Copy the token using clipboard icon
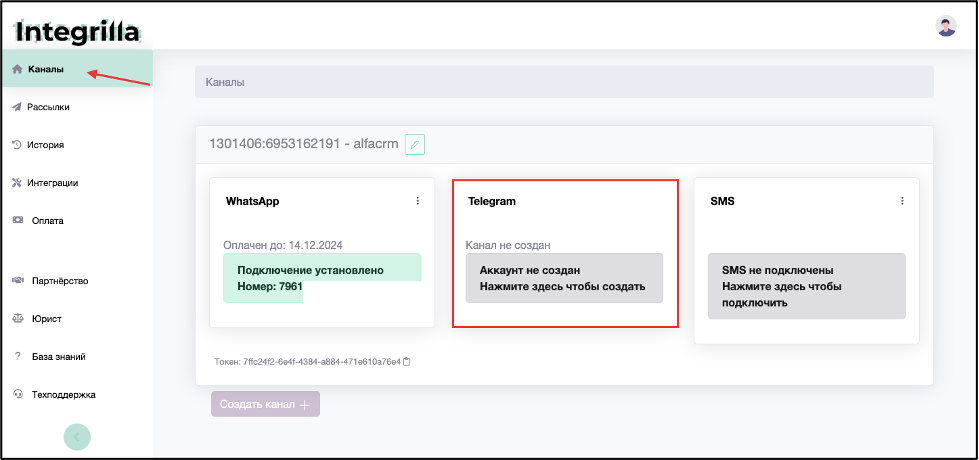The width and height of the screenshot is (979, 460). point(406,361)
